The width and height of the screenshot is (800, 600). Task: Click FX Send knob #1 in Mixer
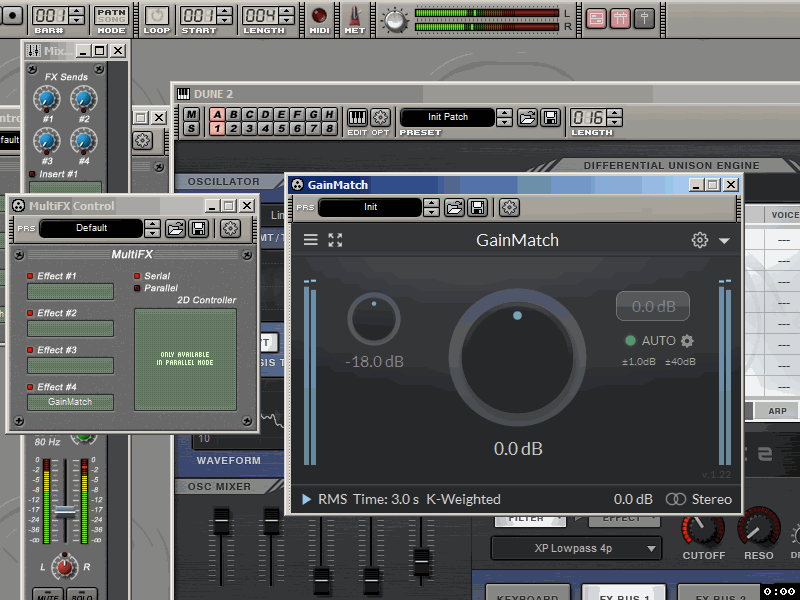click(47, 99)
